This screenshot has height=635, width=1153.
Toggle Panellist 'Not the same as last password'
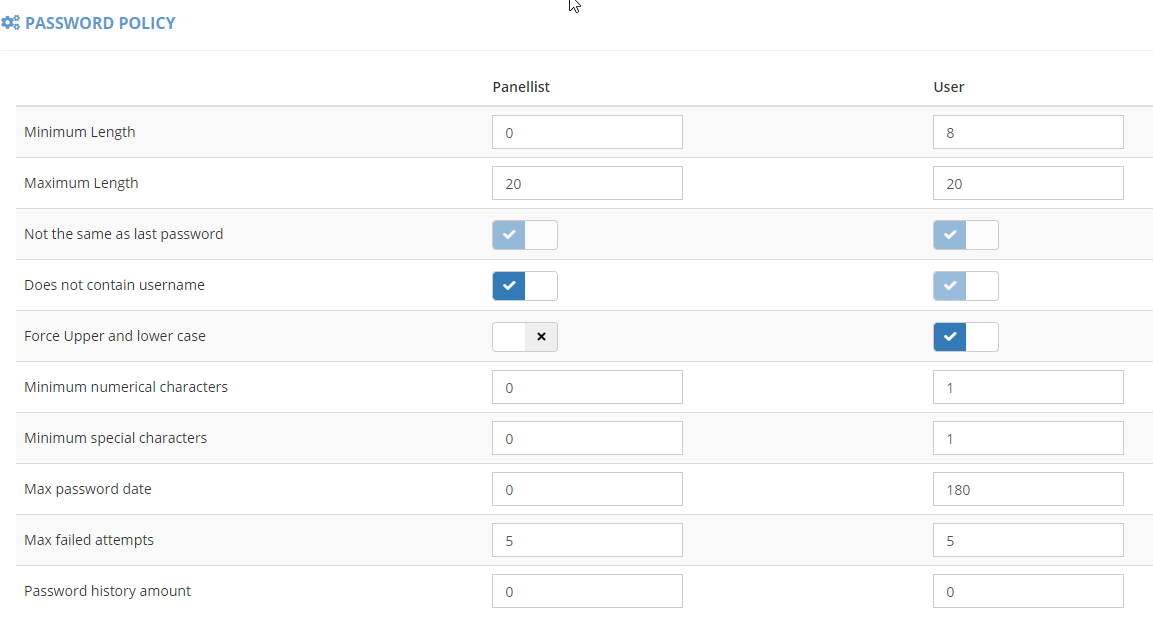(524, 235)
